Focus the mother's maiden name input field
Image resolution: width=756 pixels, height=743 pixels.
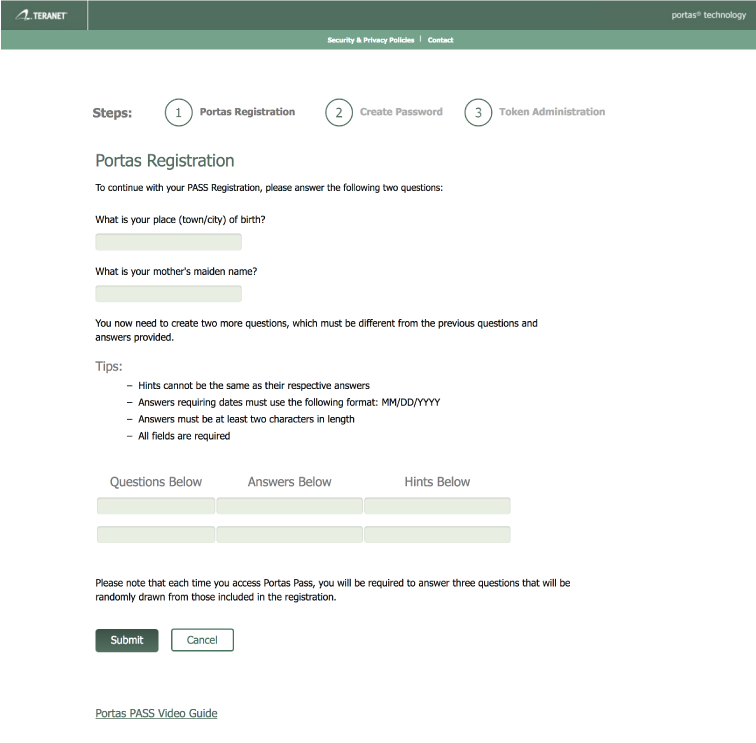pyautogui.click(x=168, y=294)
